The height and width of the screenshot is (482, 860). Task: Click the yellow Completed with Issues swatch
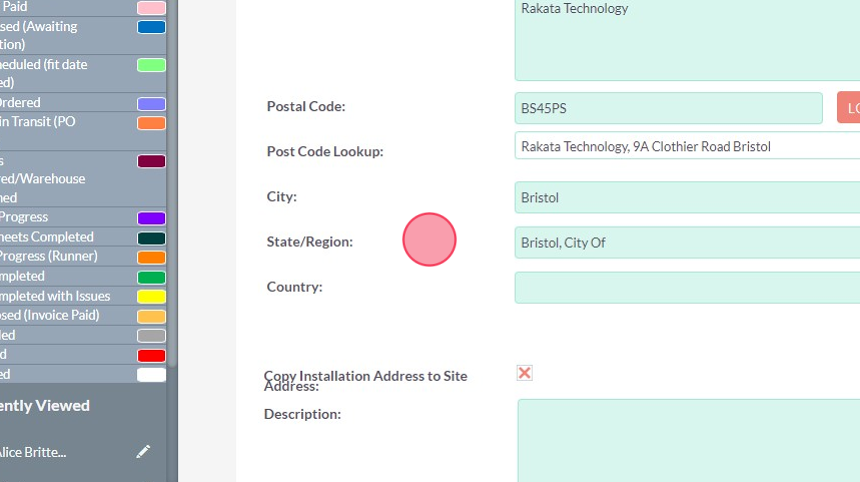pyautogui.click(x=151, y=296)
